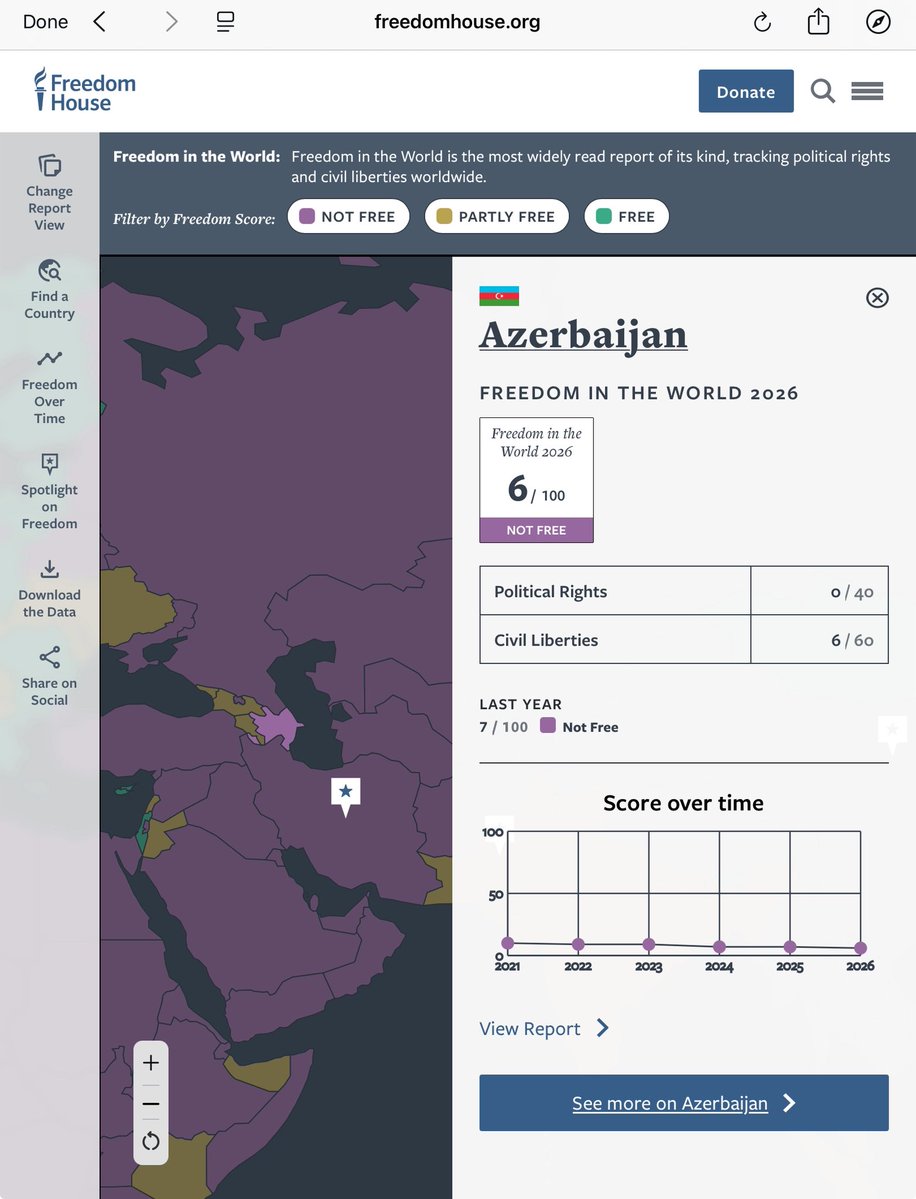The height and width of the screenshot is (1199, 916).
Task: Open Spotlight on Freedom in sidebar
Action: (49, 492)
